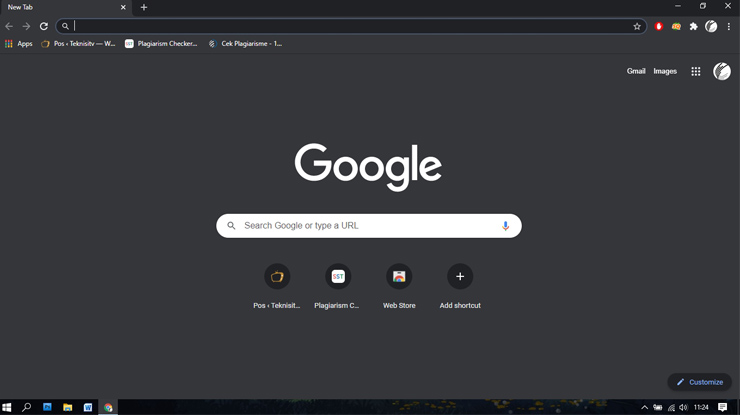This screenshot has width=740, height=415.
Task: Open the Pos ‹ Teknisitv bookmark
Action: click(78, 43)
